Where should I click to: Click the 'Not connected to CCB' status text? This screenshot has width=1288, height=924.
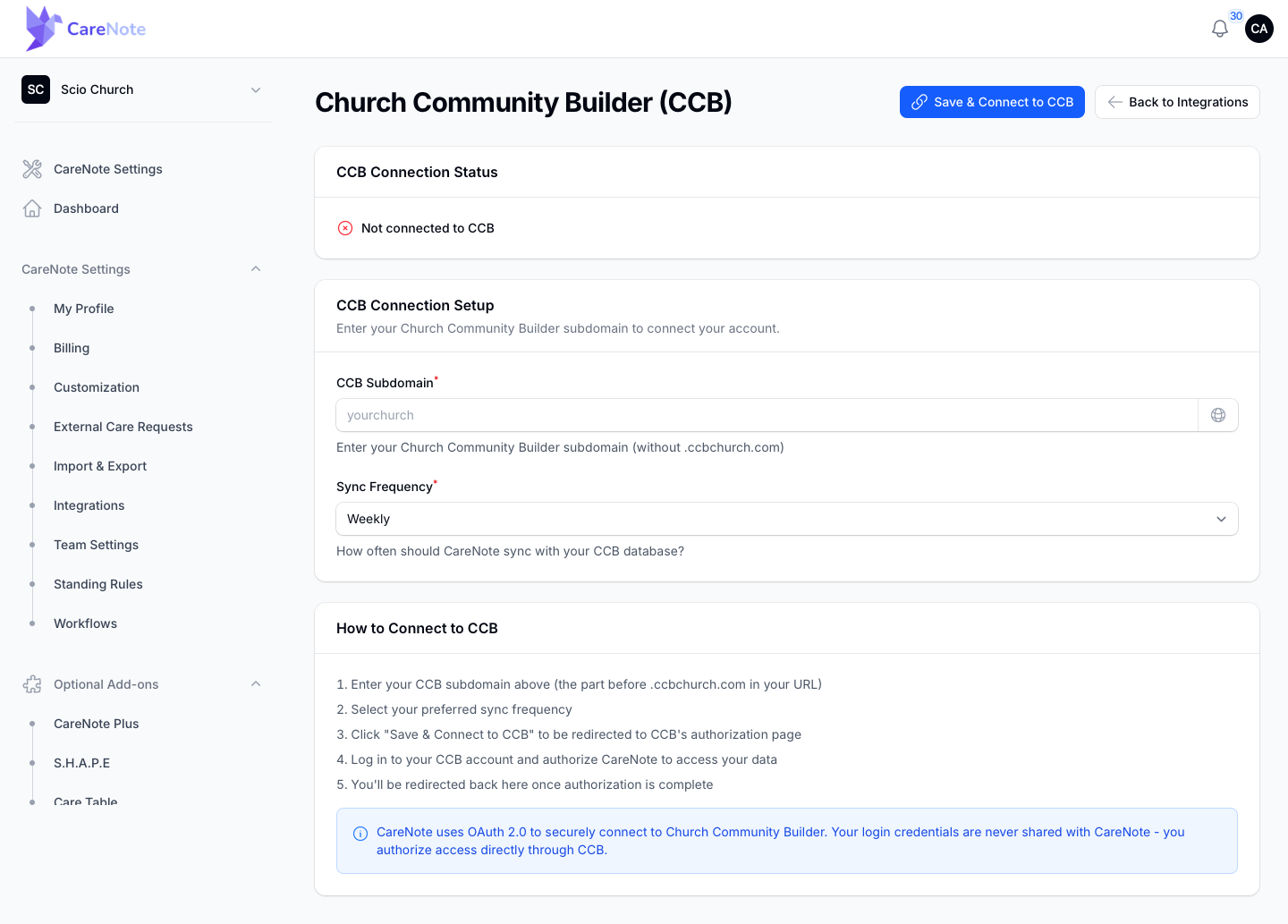pos(428,228)
